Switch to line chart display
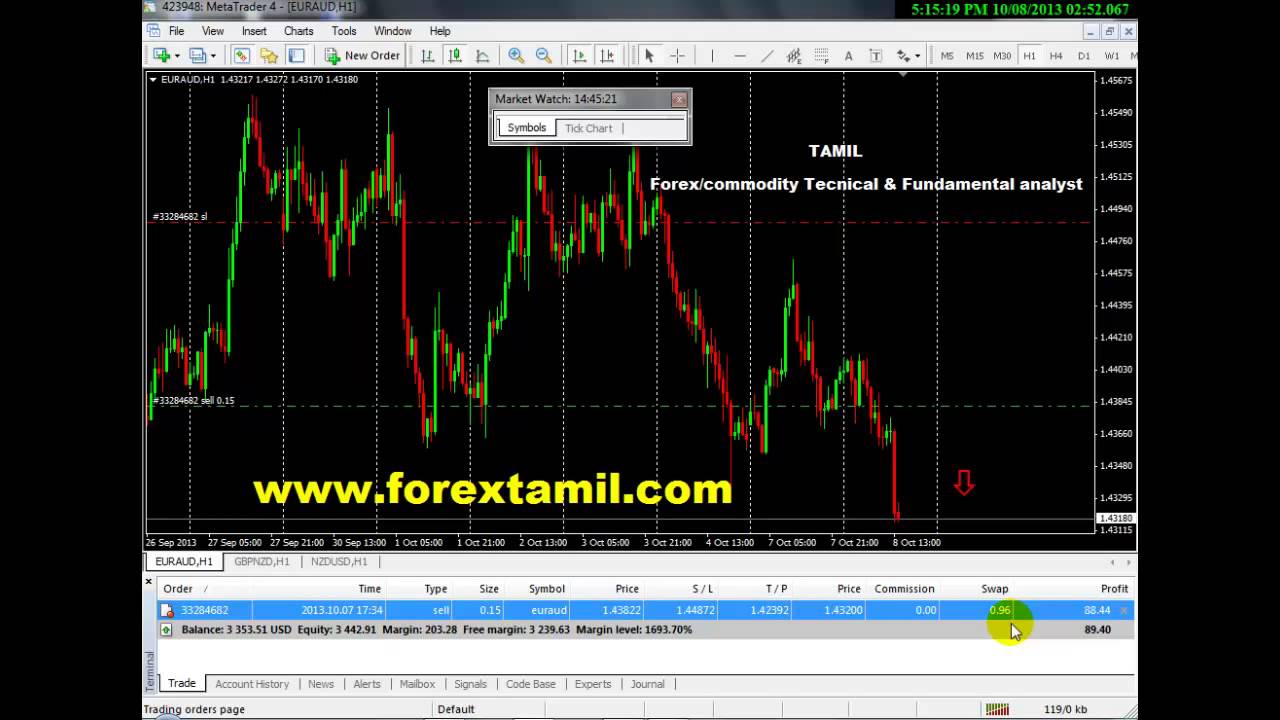Image resolution: width=1280 pixels, height=720 pixels. (482, 56)
